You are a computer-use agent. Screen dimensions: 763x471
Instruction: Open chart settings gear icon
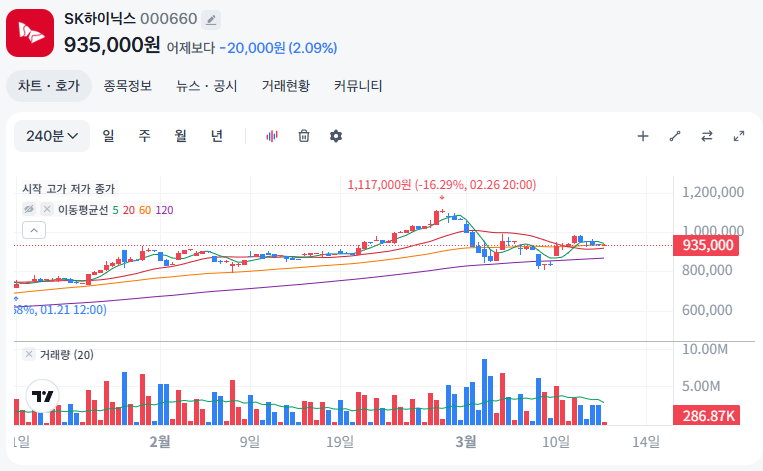pos(336,136)
